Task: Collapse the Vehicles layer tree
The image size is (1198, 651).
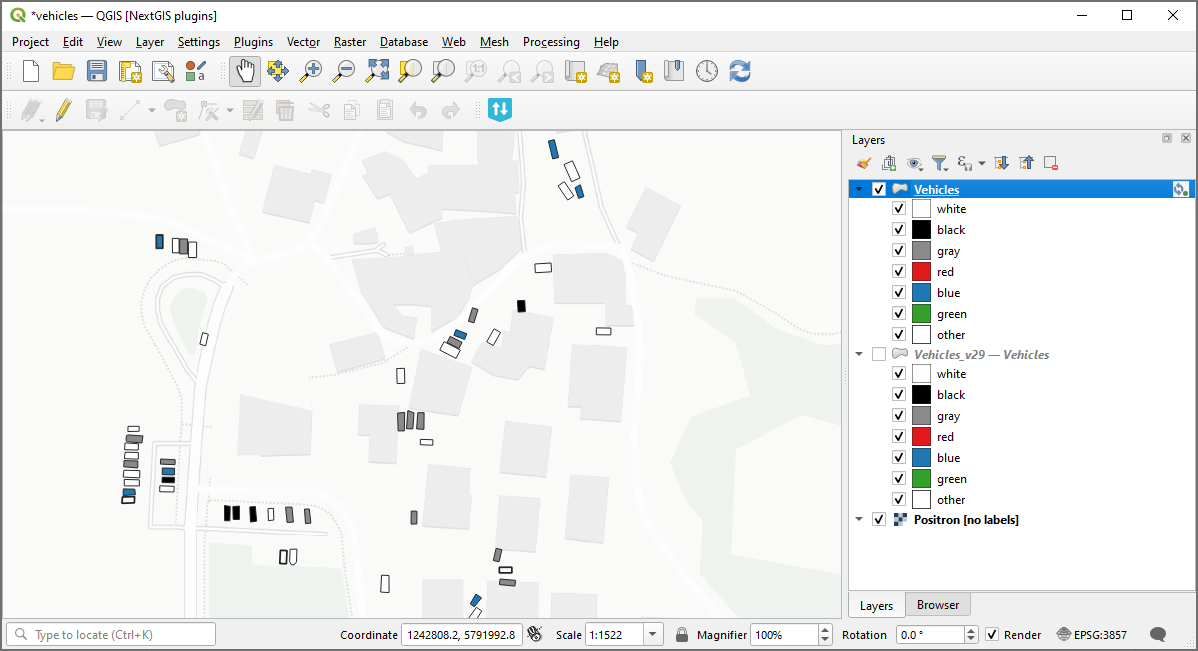Action: pos(858,189)
